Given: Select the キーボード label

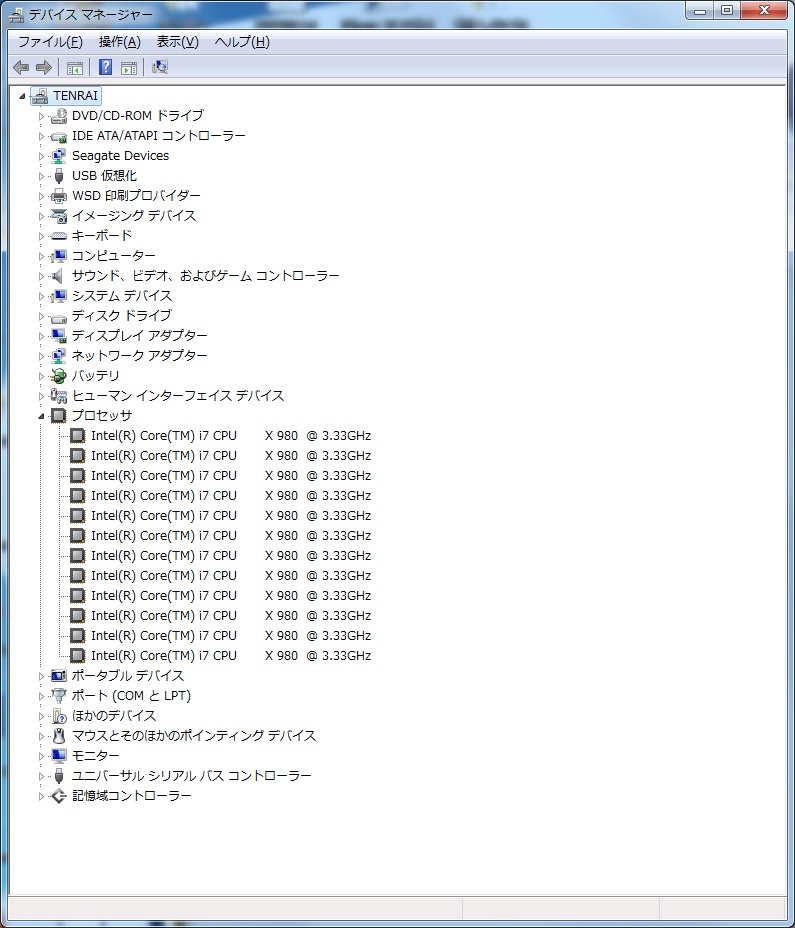Looking at the screenshot, I should click(102, 236).
